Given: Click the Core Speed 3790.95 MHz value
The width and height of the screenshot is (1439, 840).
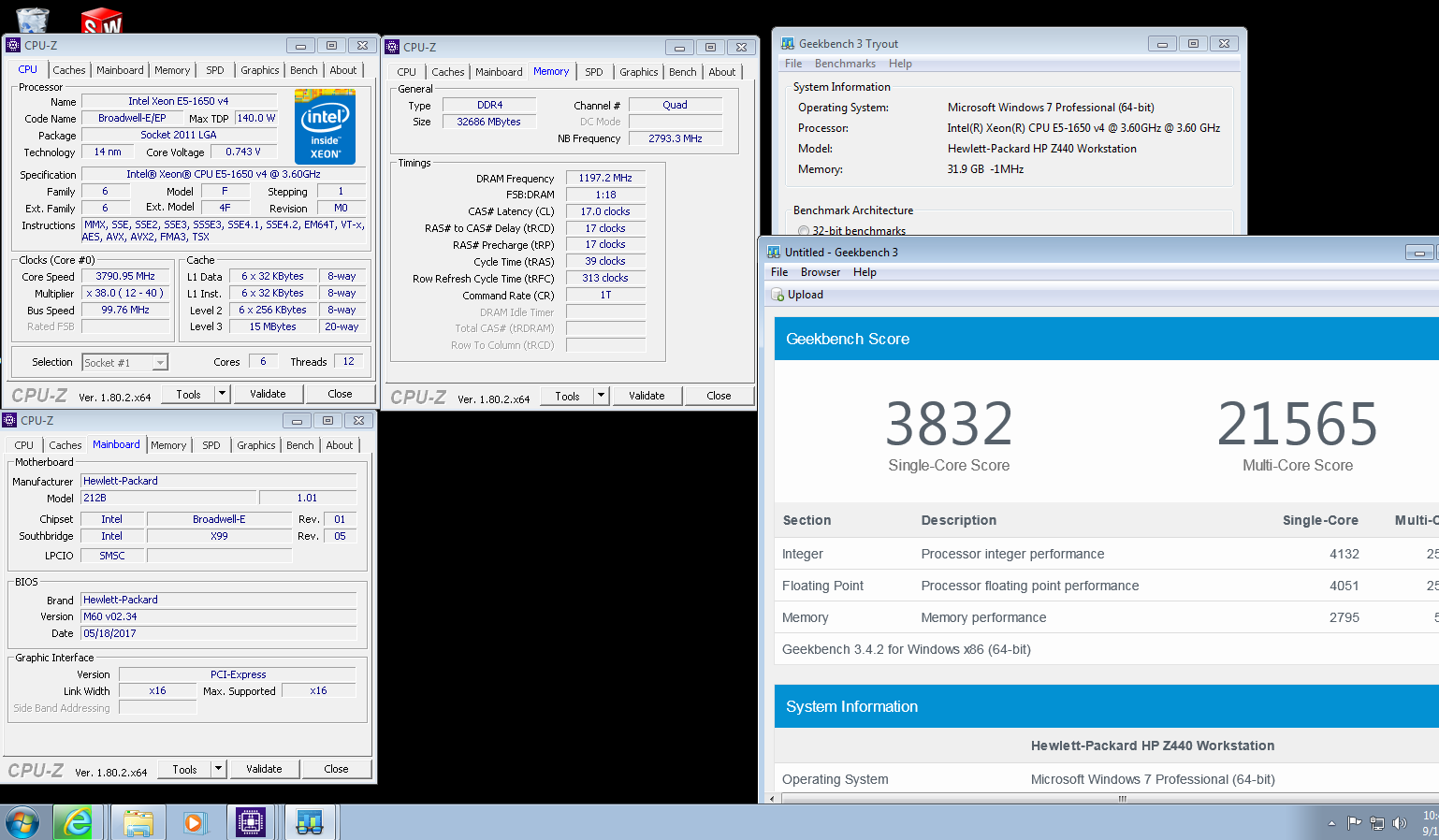Looking at the screenshot, I should pos(125,277).
